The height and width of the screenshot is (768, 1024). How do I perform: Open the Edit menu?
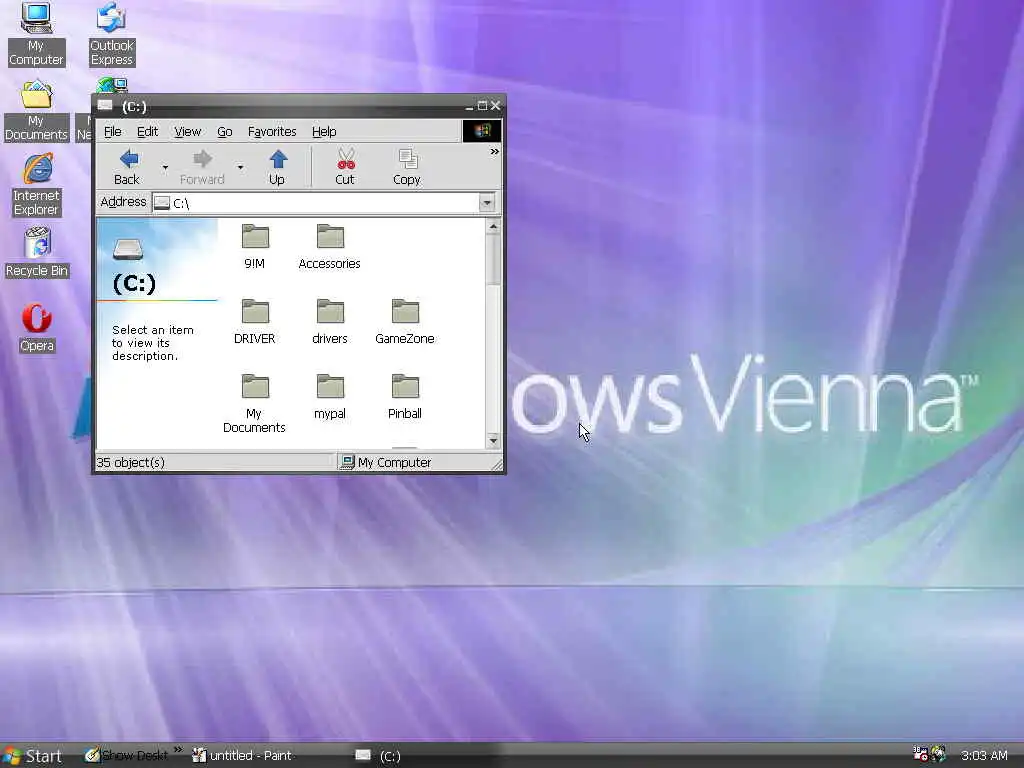(147, 131)
